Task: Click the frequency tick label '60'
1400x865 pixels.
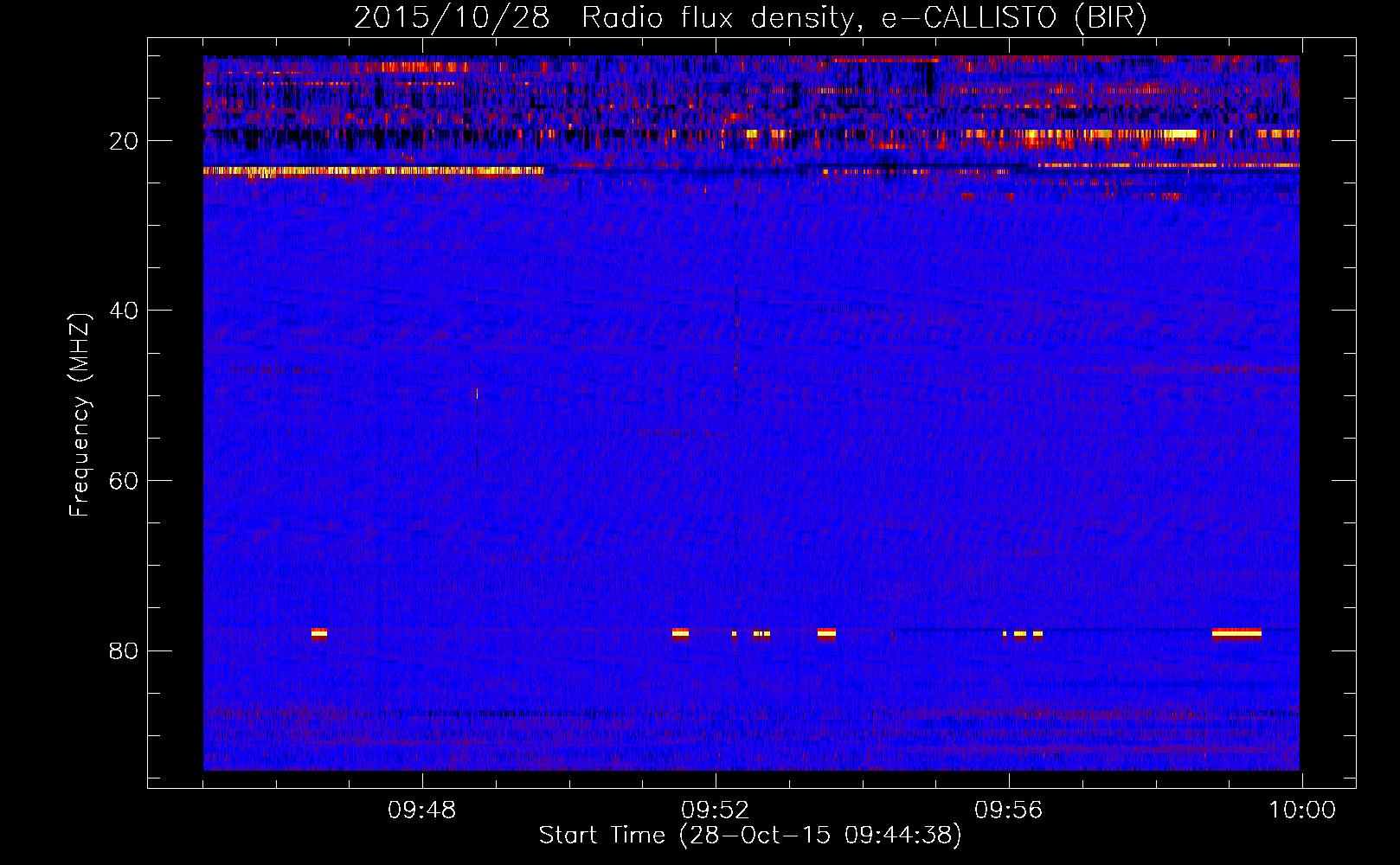Action: click(124, 481)
